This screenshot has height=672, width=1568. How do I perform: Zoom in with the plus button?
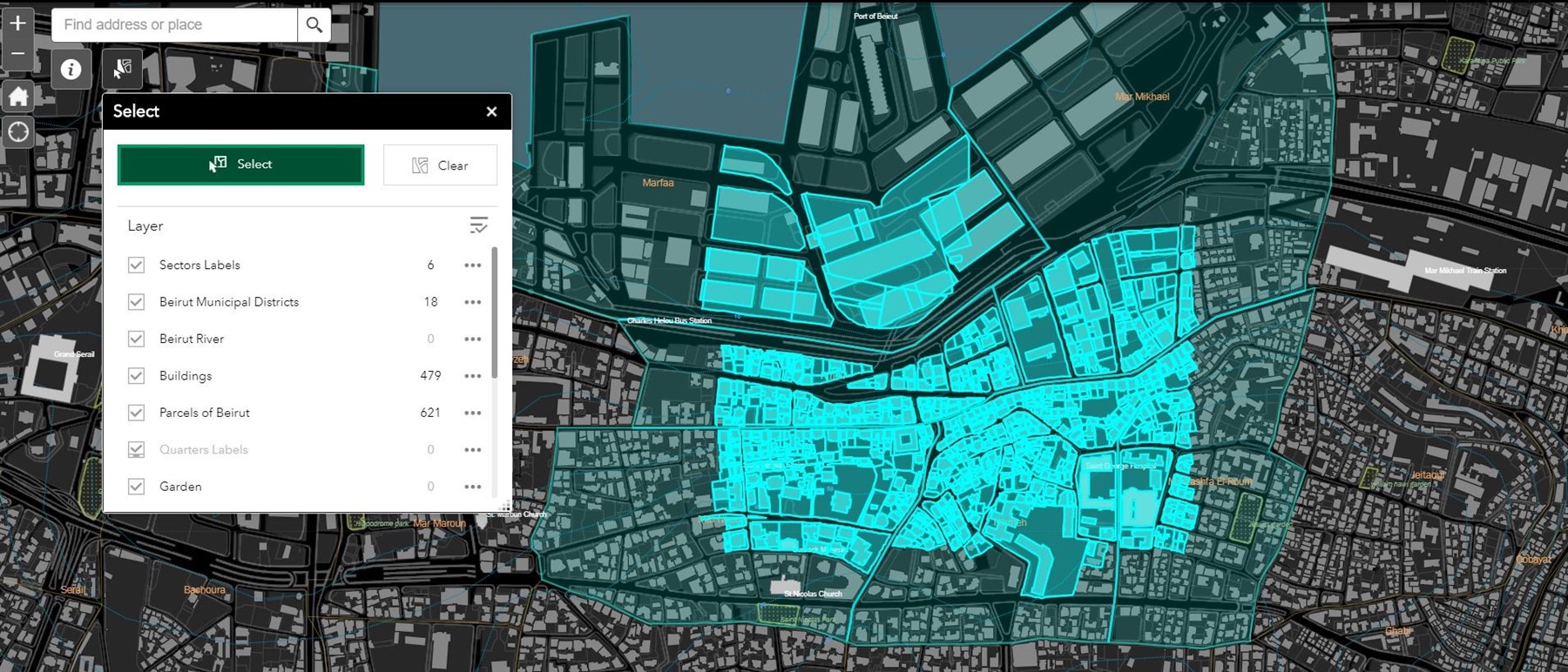point(18,23)
